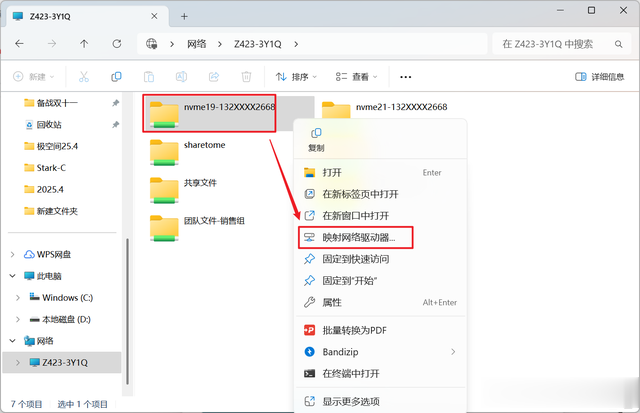Toggle the 详细信息 details pane
640x413 pixels.
tap(600, 77)
